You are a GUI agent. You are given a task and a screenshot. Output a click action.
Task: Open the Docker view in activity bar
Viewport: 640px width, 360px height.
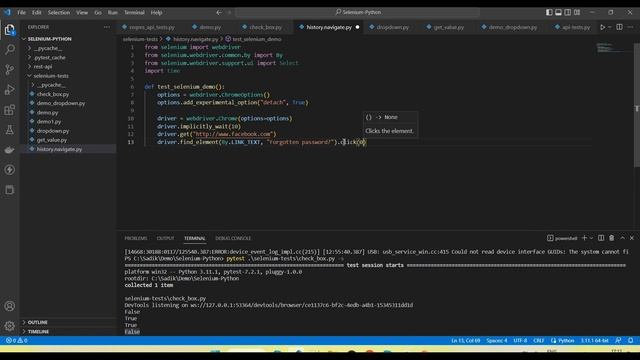click(x=10, y=150)
